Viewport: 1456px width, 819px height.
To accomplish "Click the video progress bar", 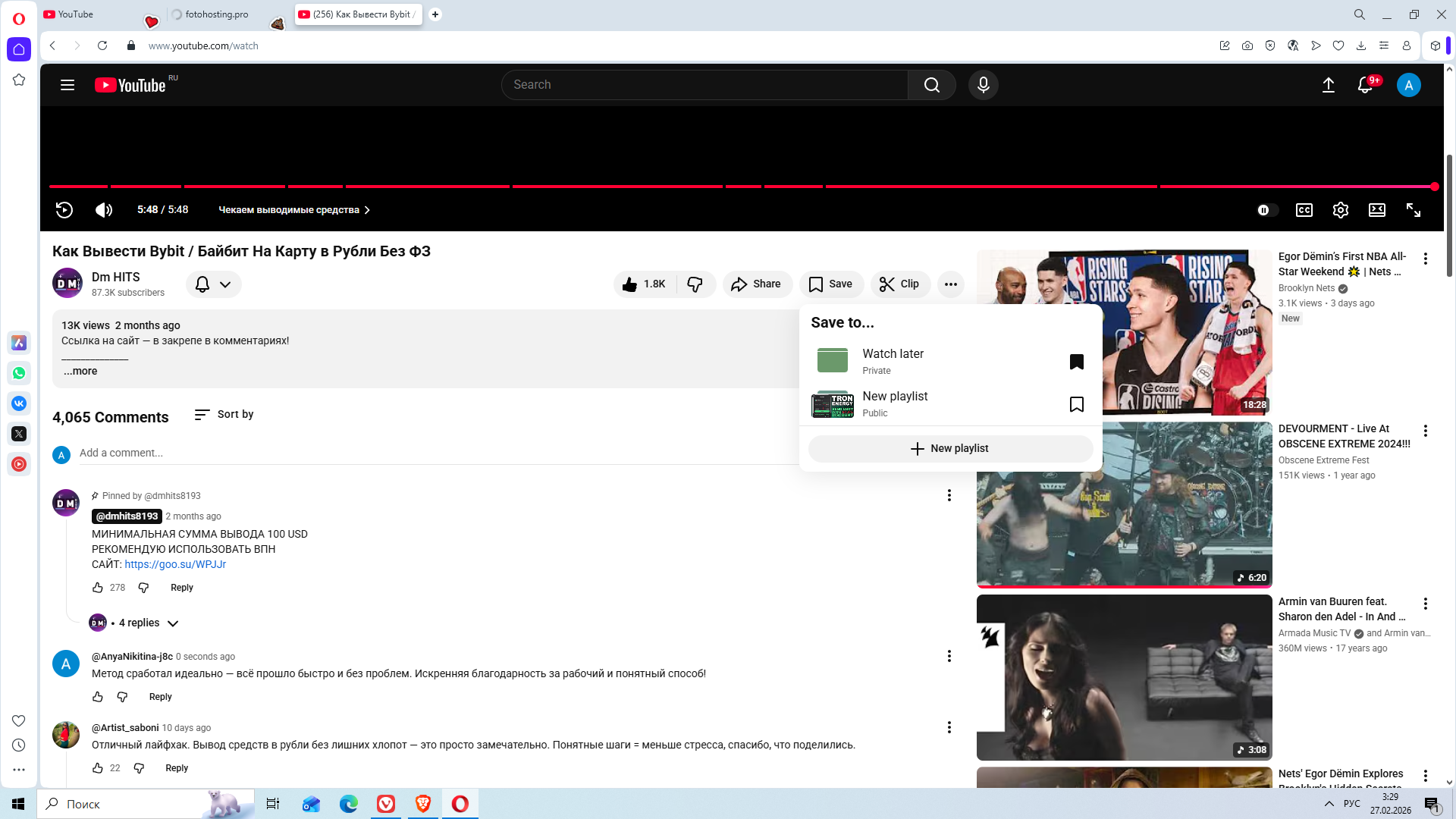I will click(607, 187).
